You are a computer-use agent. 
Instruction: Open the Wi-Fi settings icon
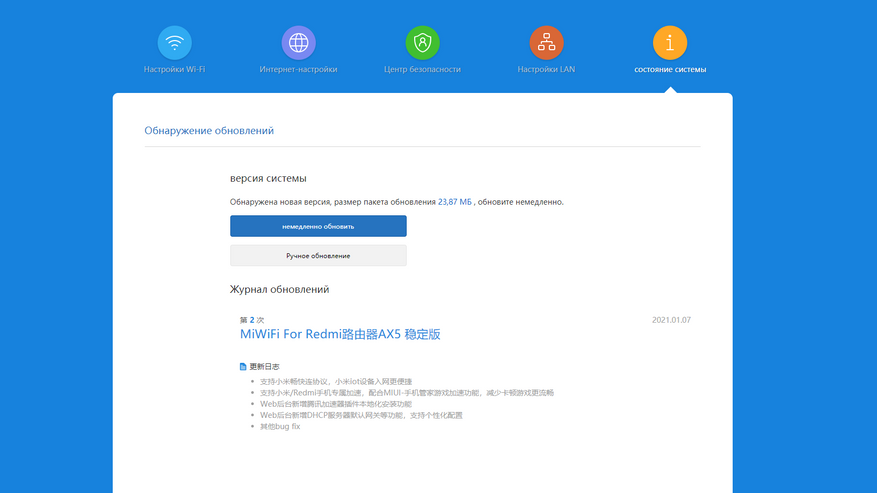(x=175, y=43)
